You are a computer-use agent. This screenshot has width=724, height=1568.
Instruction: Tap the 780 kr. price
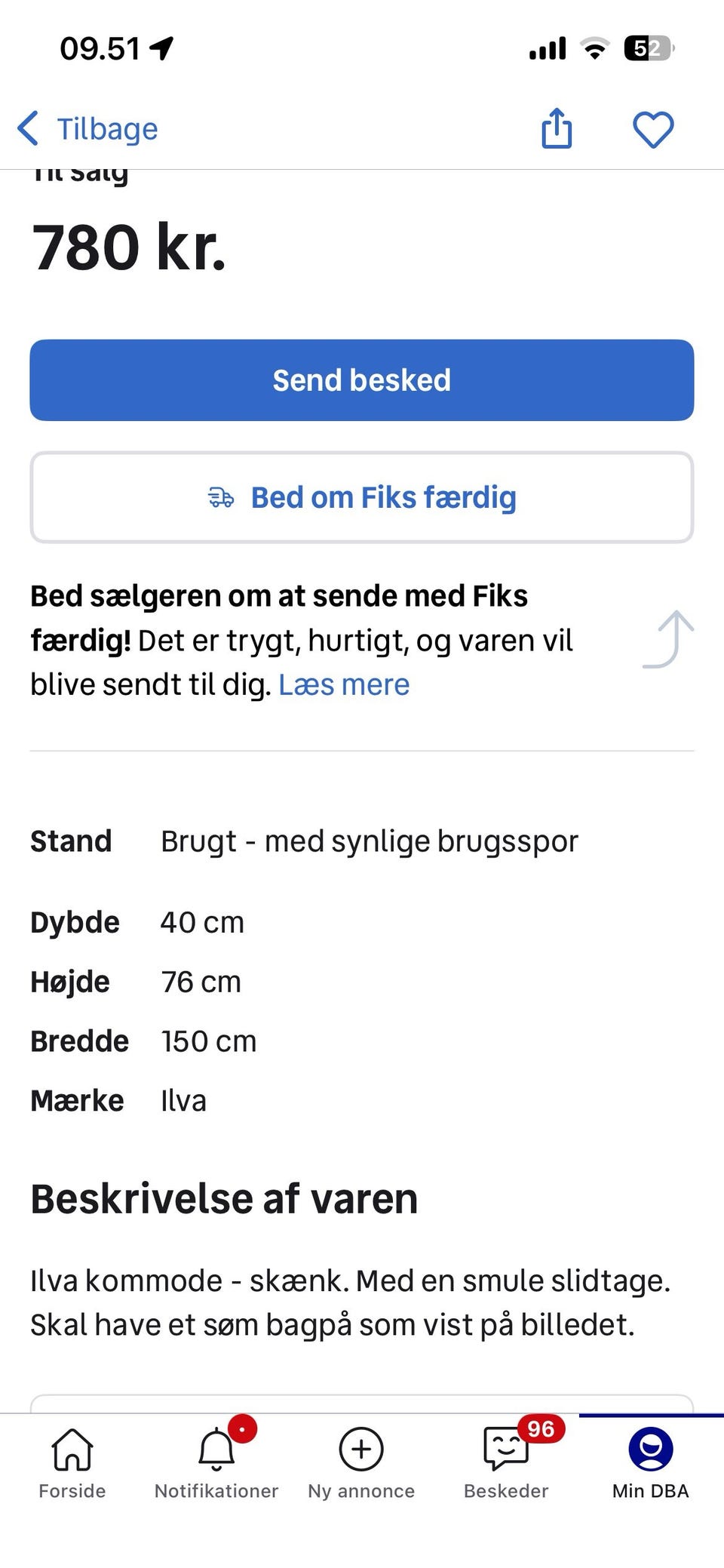(129, 247)
